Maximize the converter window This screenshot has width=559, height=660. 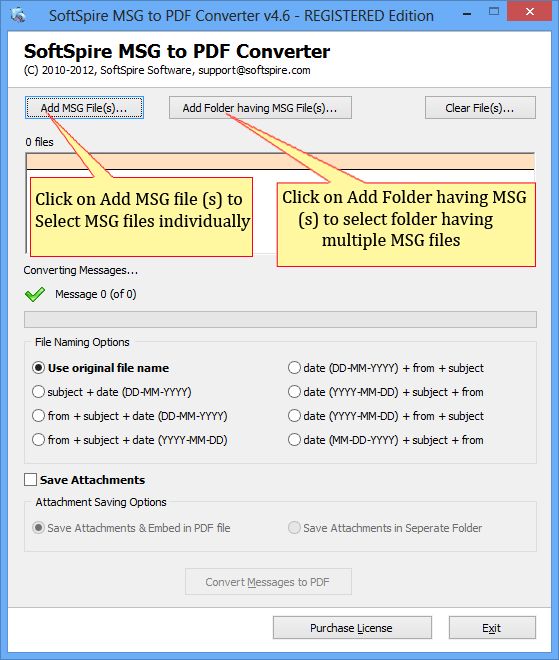[494, 12]
